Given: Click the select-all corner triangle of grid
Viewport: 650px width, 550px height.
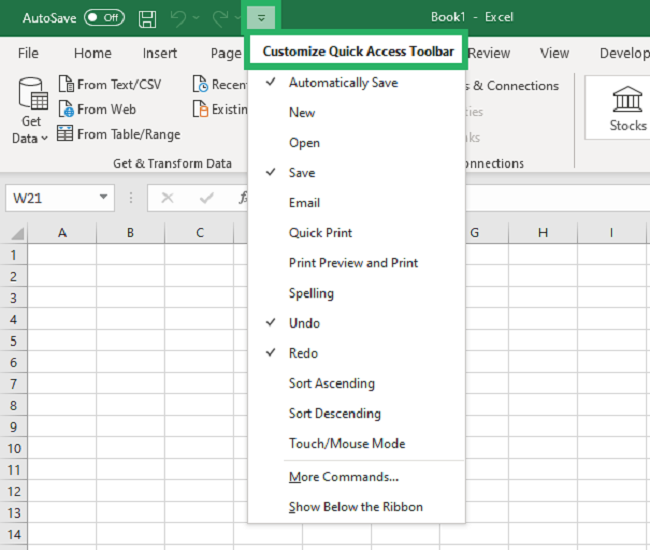Looking at the screenshot, I should pos(16,234).
